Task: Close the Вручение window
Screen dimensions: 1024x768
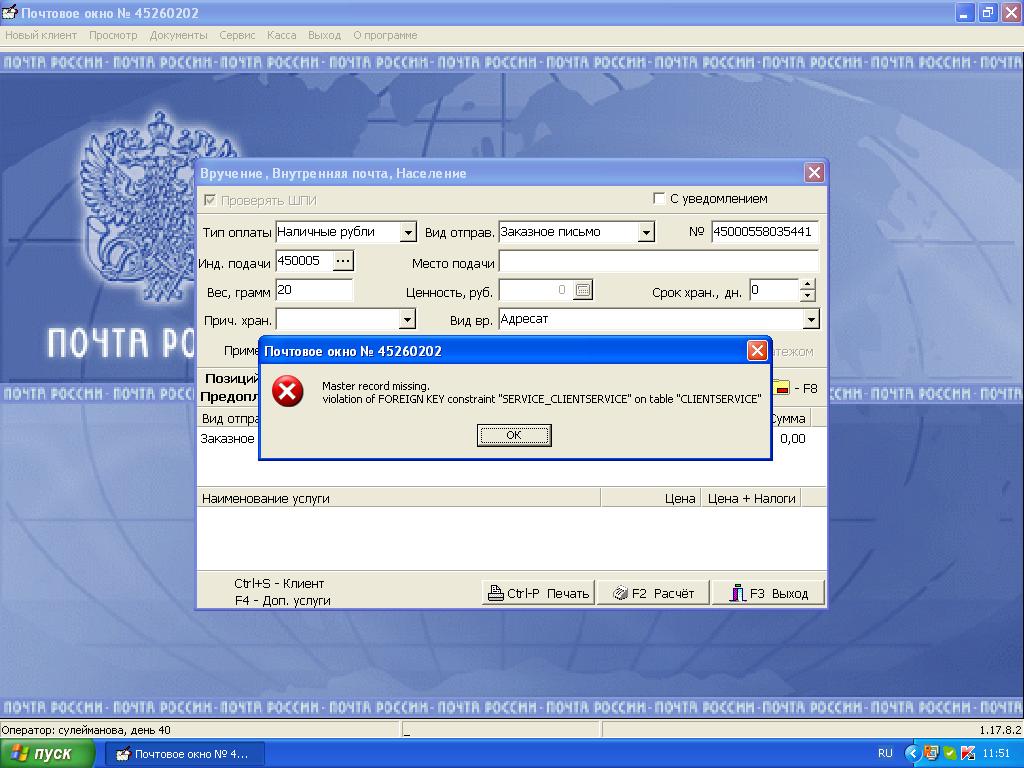Action: [814, 172]
